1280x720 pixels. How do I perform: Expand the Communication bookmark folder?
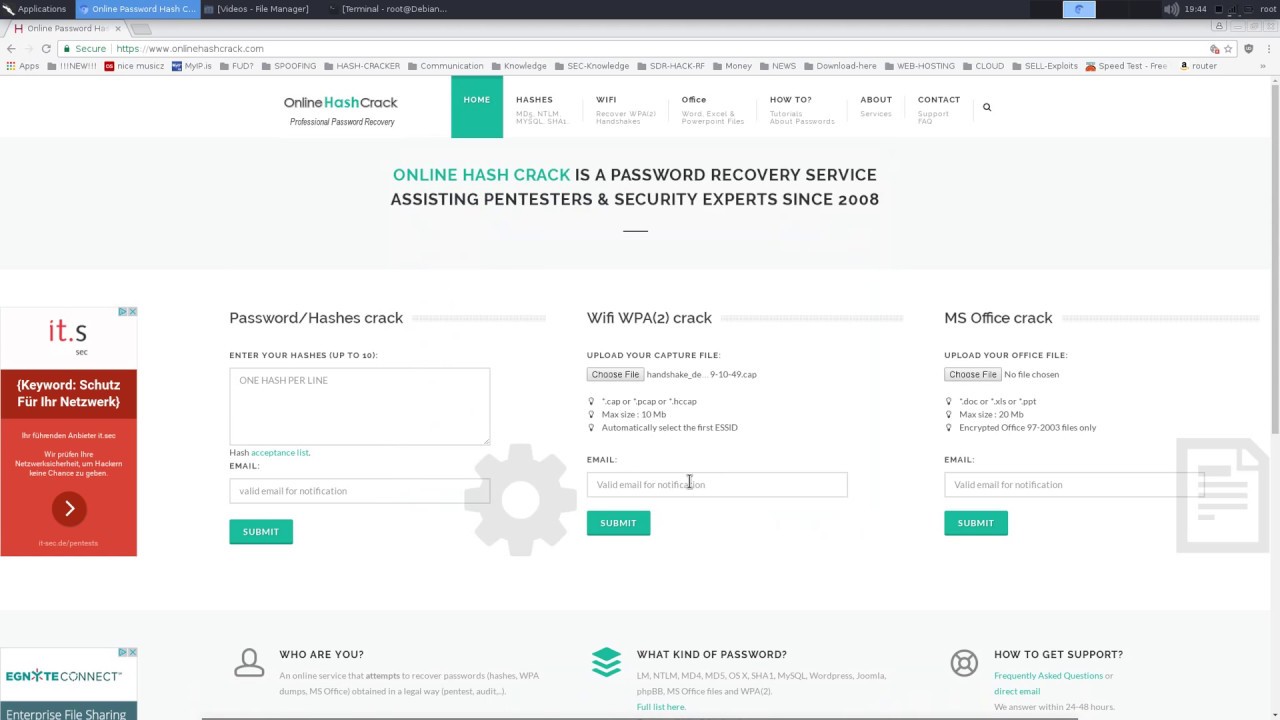coord(445,66)
